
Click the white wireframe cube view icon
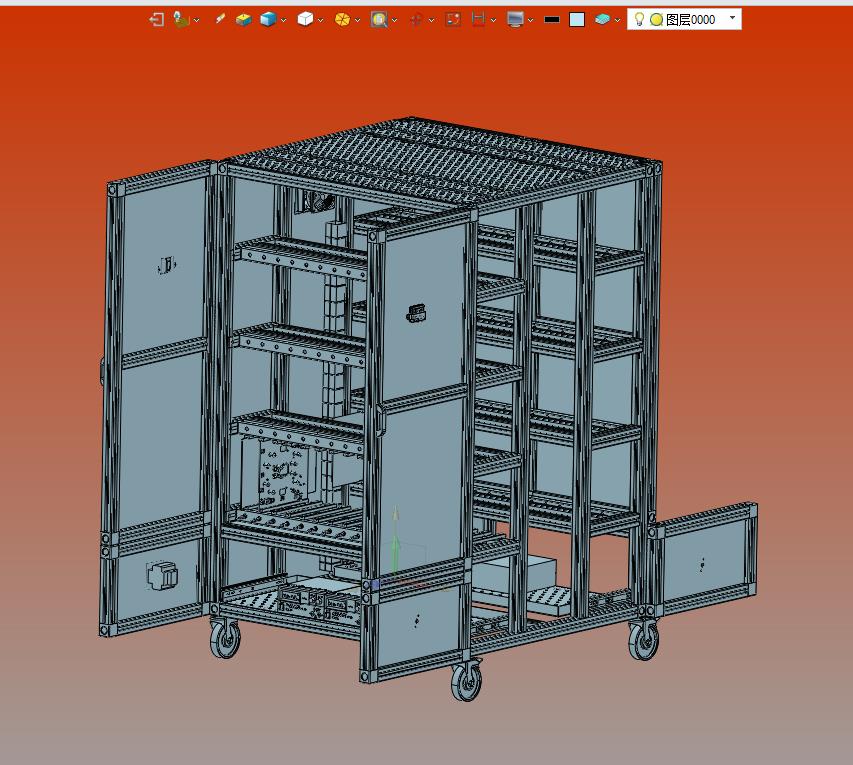tap(305, 19)
